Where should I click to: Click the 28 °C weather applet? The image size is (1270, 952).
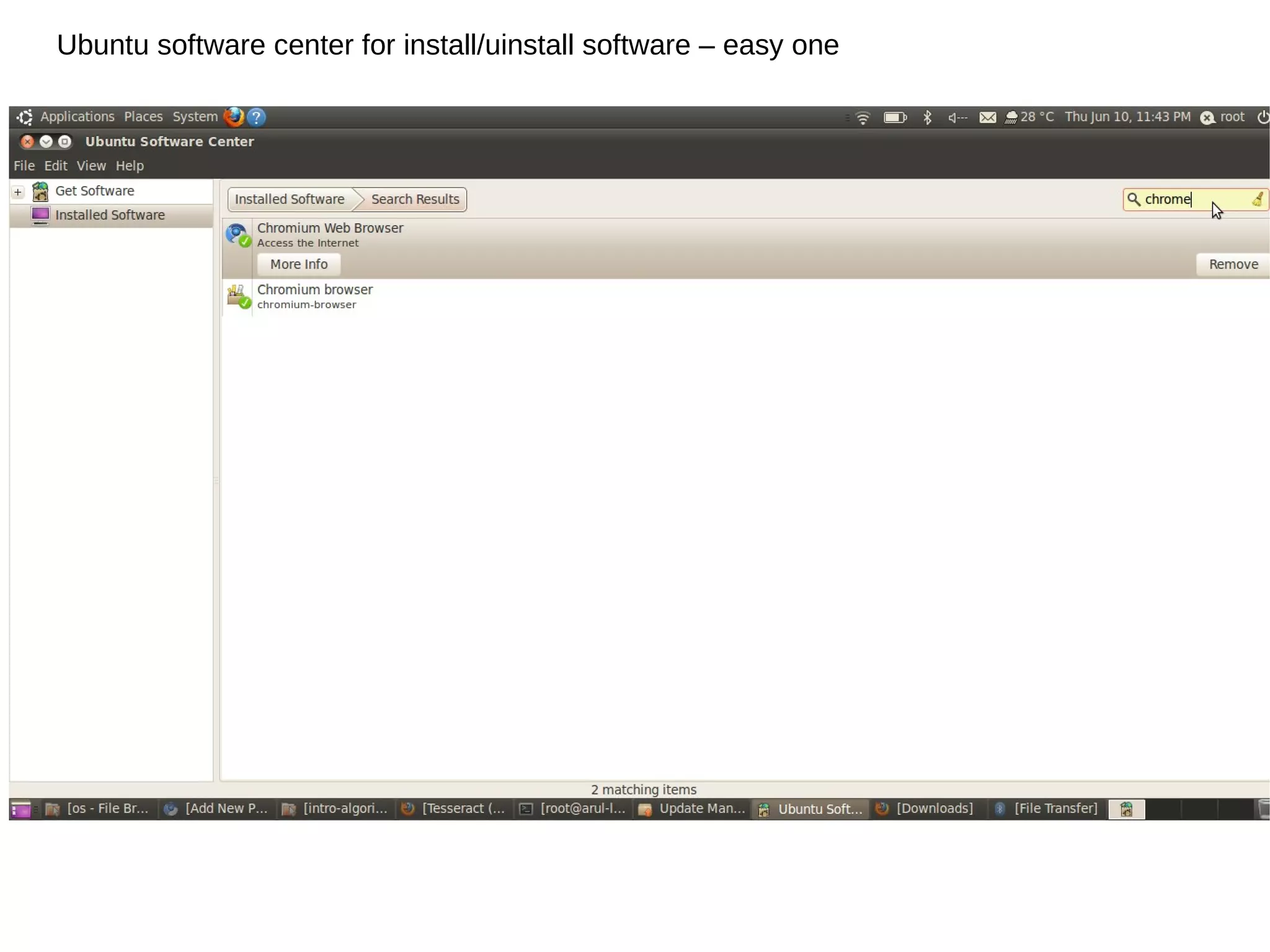[x=1029, y=117]
